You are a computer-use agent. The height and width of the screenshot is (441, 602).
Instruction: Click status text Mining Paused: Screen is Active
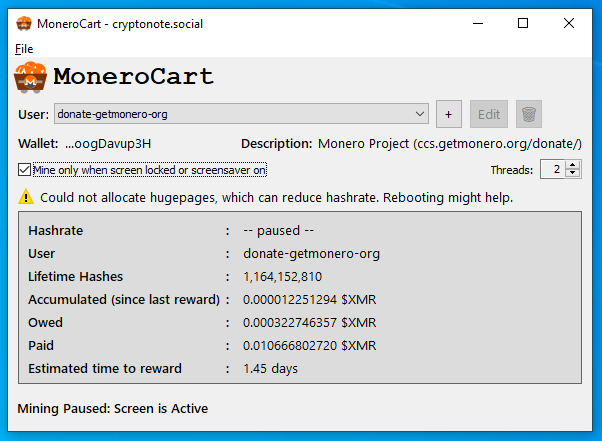(x=112, y=408)
